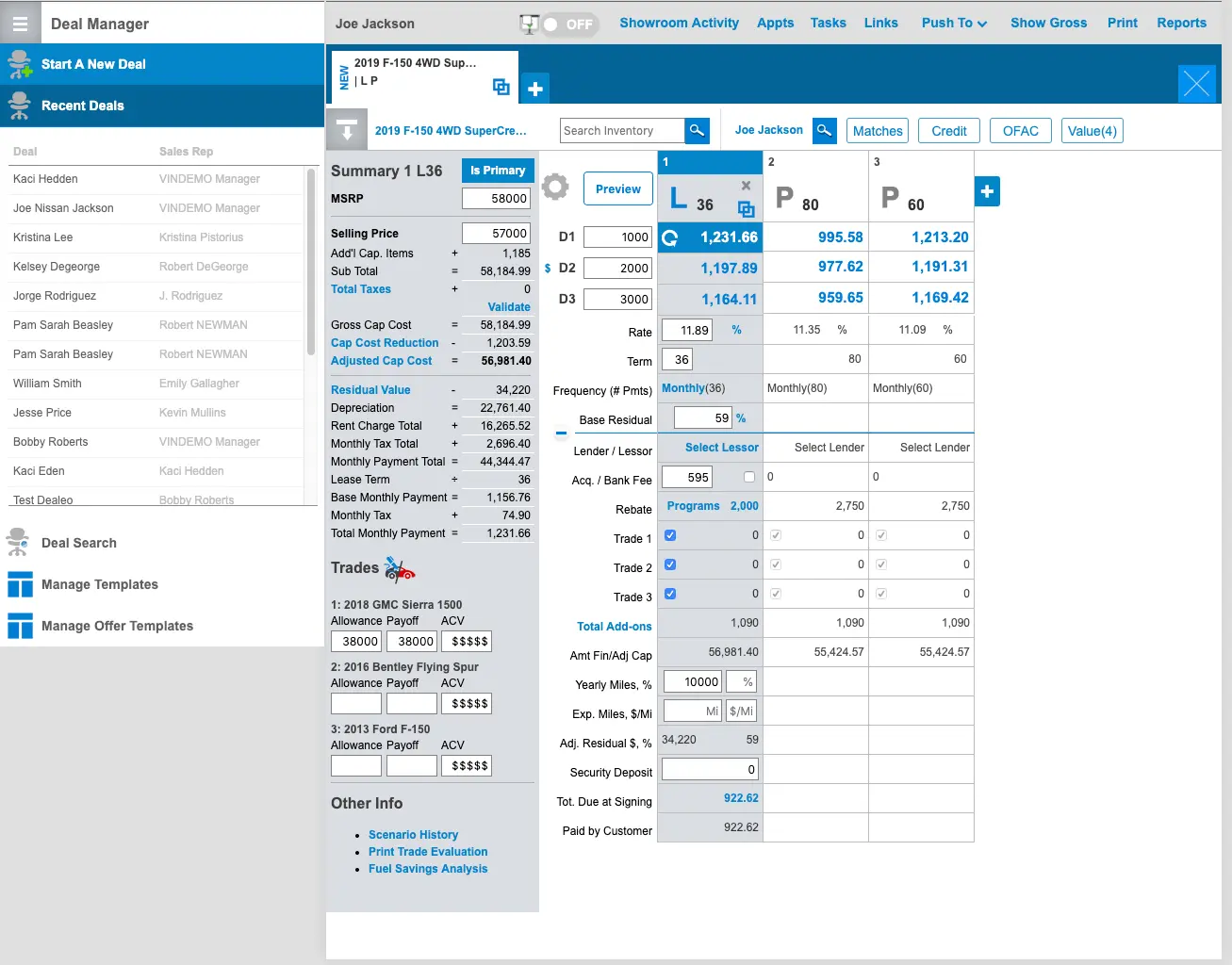
Task: Uncheck Trade 1 in scenario 1
Action: pyautogui.click(x=669, y=534)
